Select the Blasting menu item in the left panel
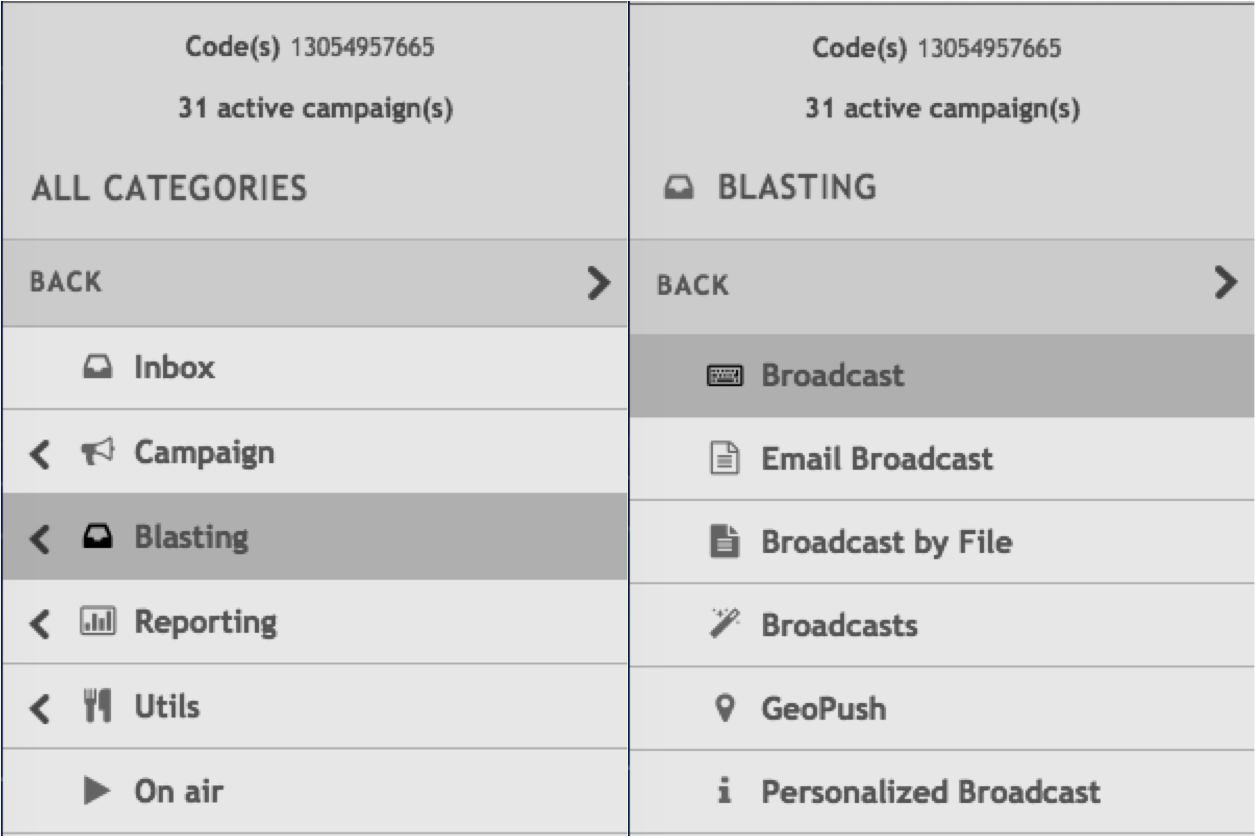Viewport: 1255px width, 837px height. (x=191, y=537)
